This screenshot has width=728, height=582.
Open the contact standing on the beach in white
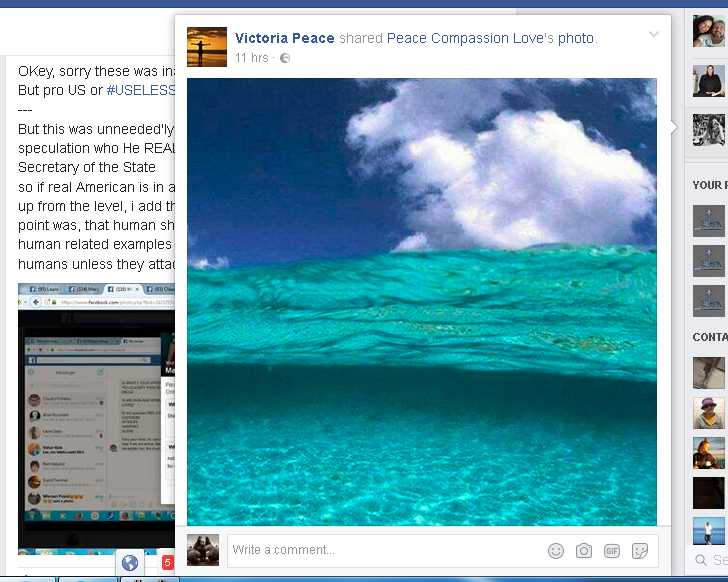(x=708, y=531)
